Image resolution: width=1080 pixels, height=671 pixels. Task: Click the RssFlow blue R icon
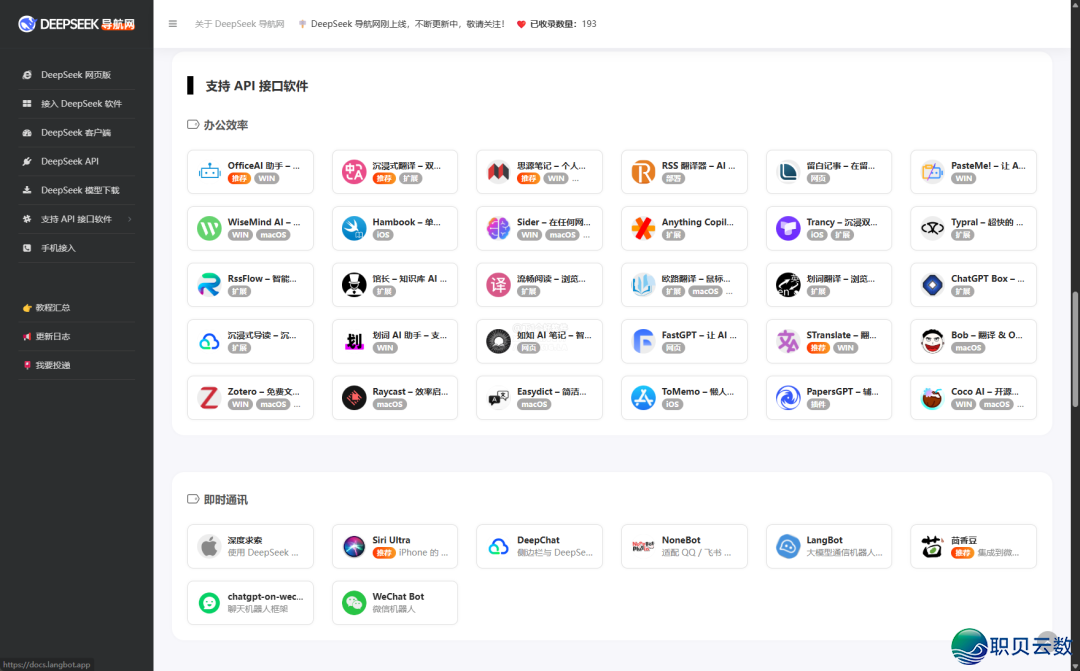coord(209,285)
